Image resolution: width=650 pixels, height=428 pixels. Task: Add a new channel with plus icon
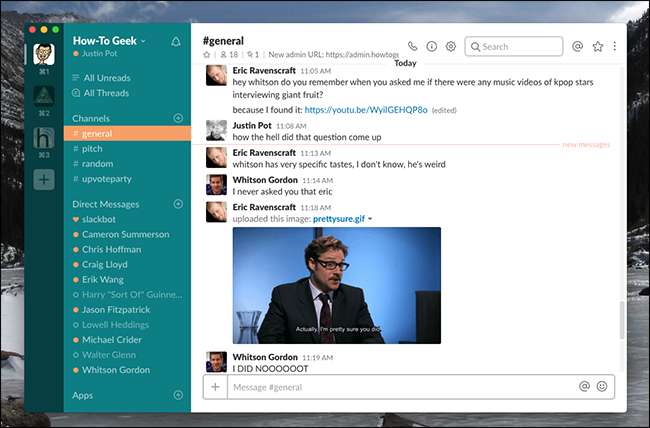178,118
